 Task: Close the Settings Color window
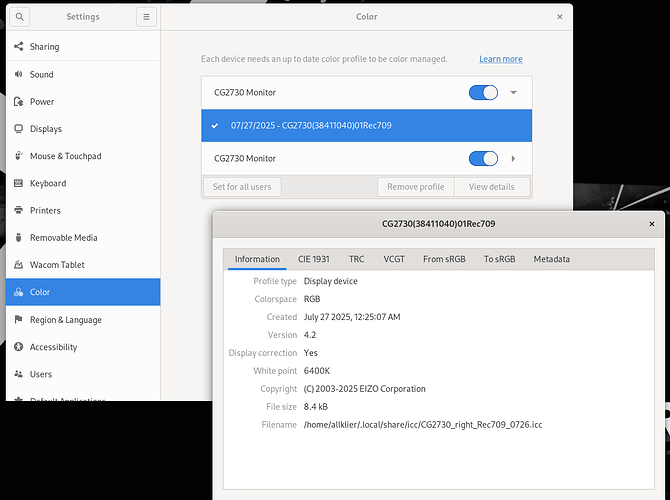[560, 17]
